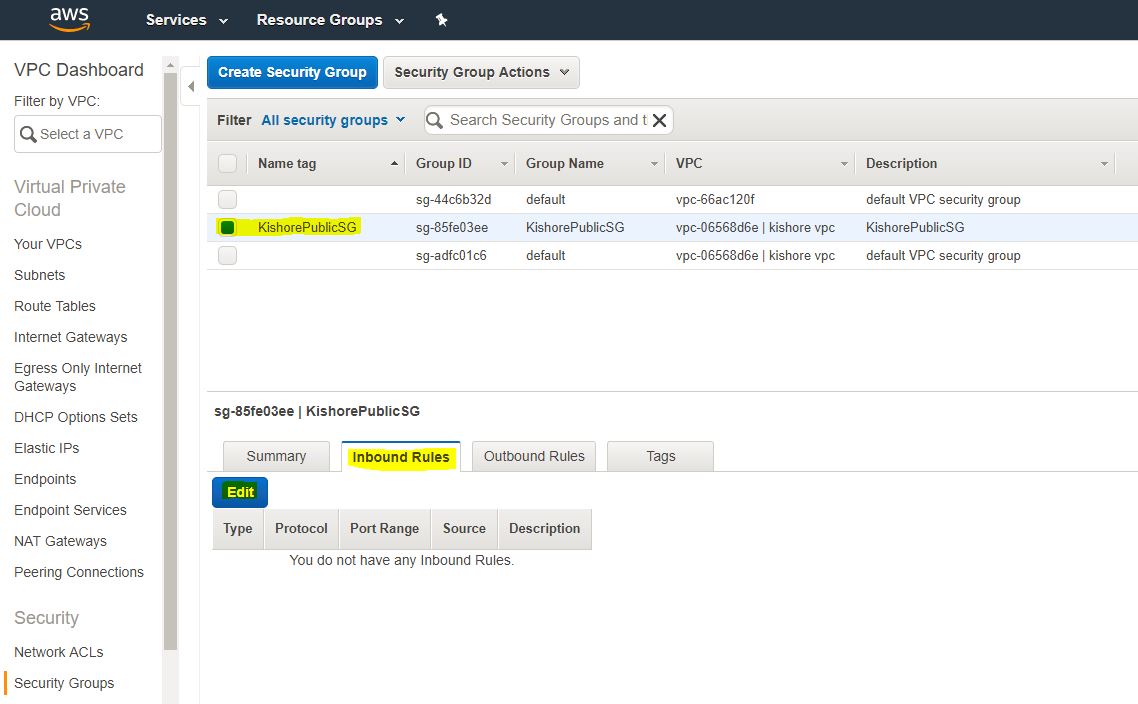Image resolution: width=1138 pixels, height=704 pixels.
Task: Click the Name tag sort arrow
Action: pyautogui.click(x=394, y=164)
